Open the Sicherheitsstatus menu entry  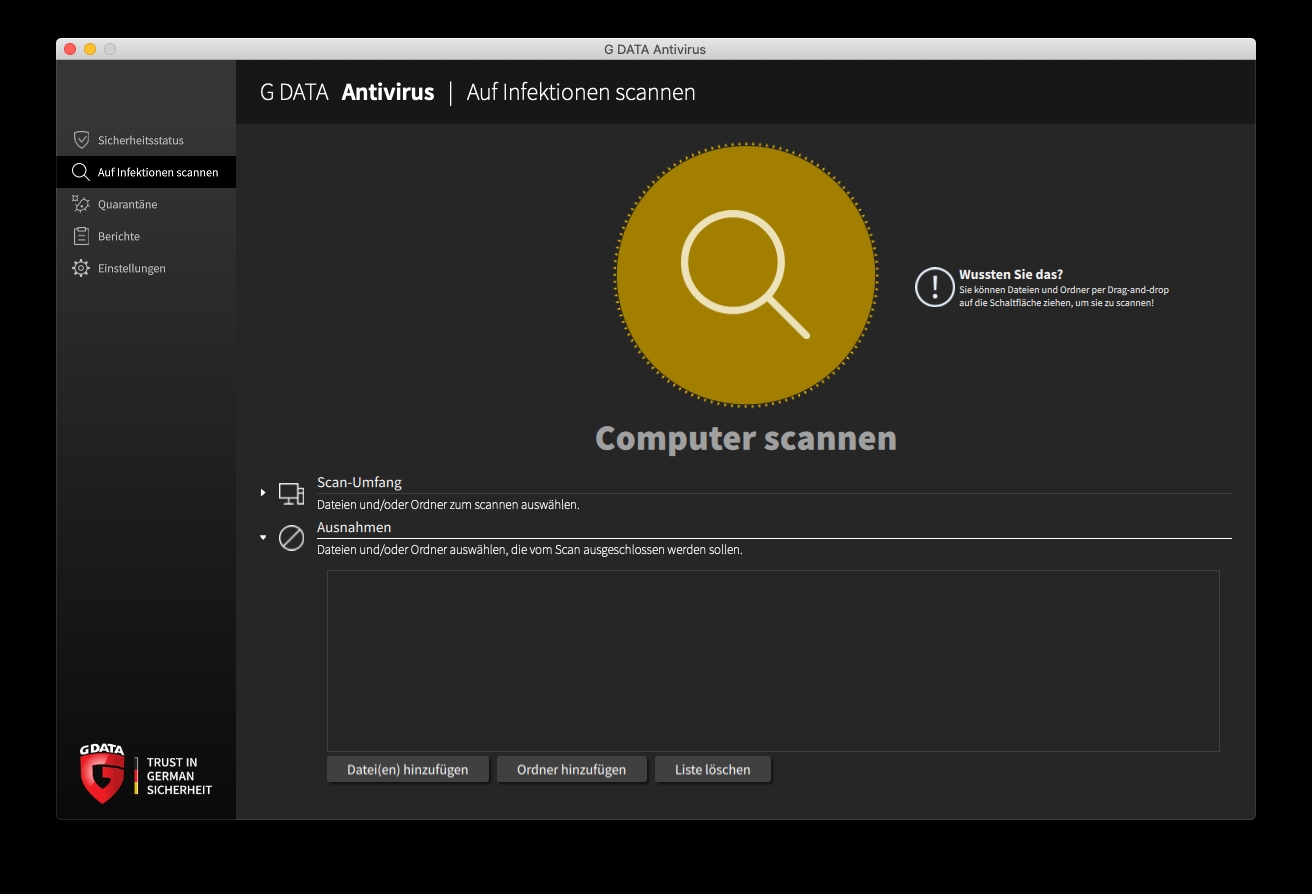pos(146,140)
